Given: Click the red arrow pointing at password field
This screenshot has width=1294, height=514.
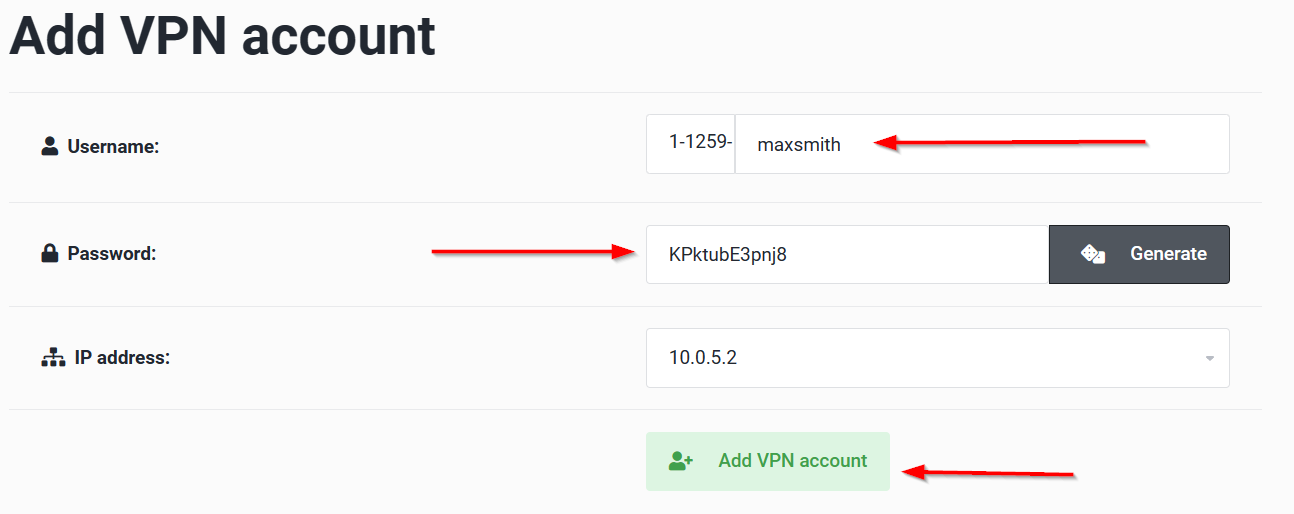Looking at the screenshot, I should [534, 252].
